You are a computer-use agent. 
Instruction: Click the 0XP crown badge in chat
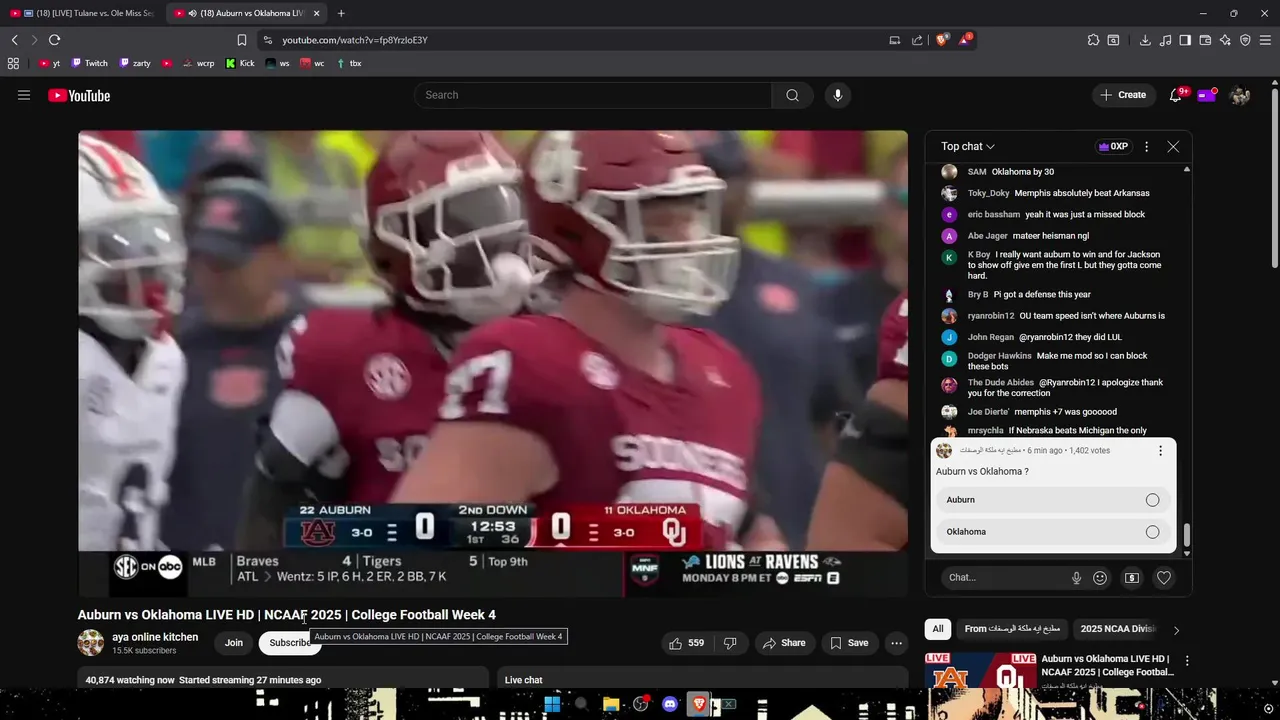coord(1113,146)
